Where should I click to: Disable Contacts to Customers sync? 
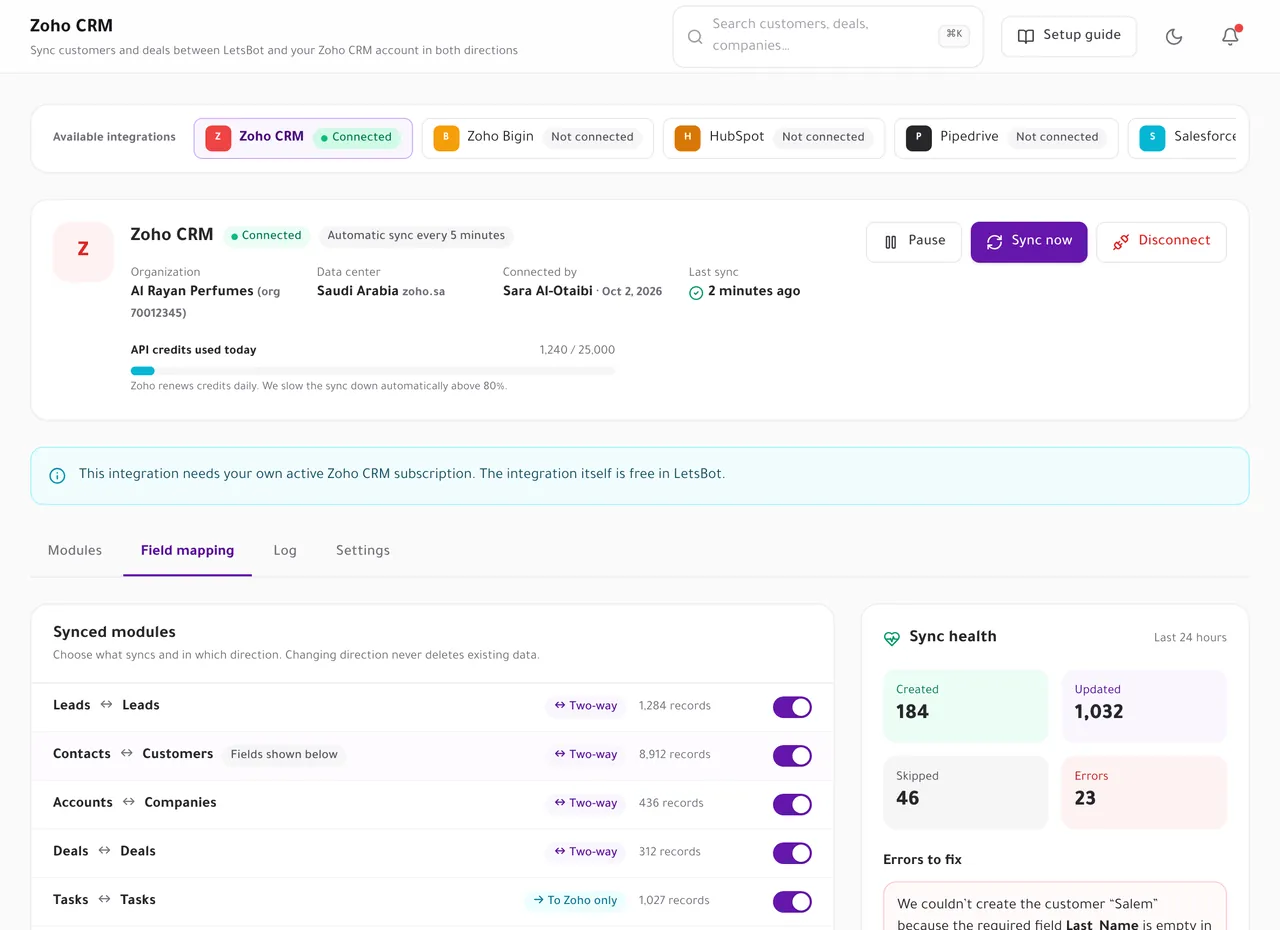pyautogui.click(x=792, y=756)
